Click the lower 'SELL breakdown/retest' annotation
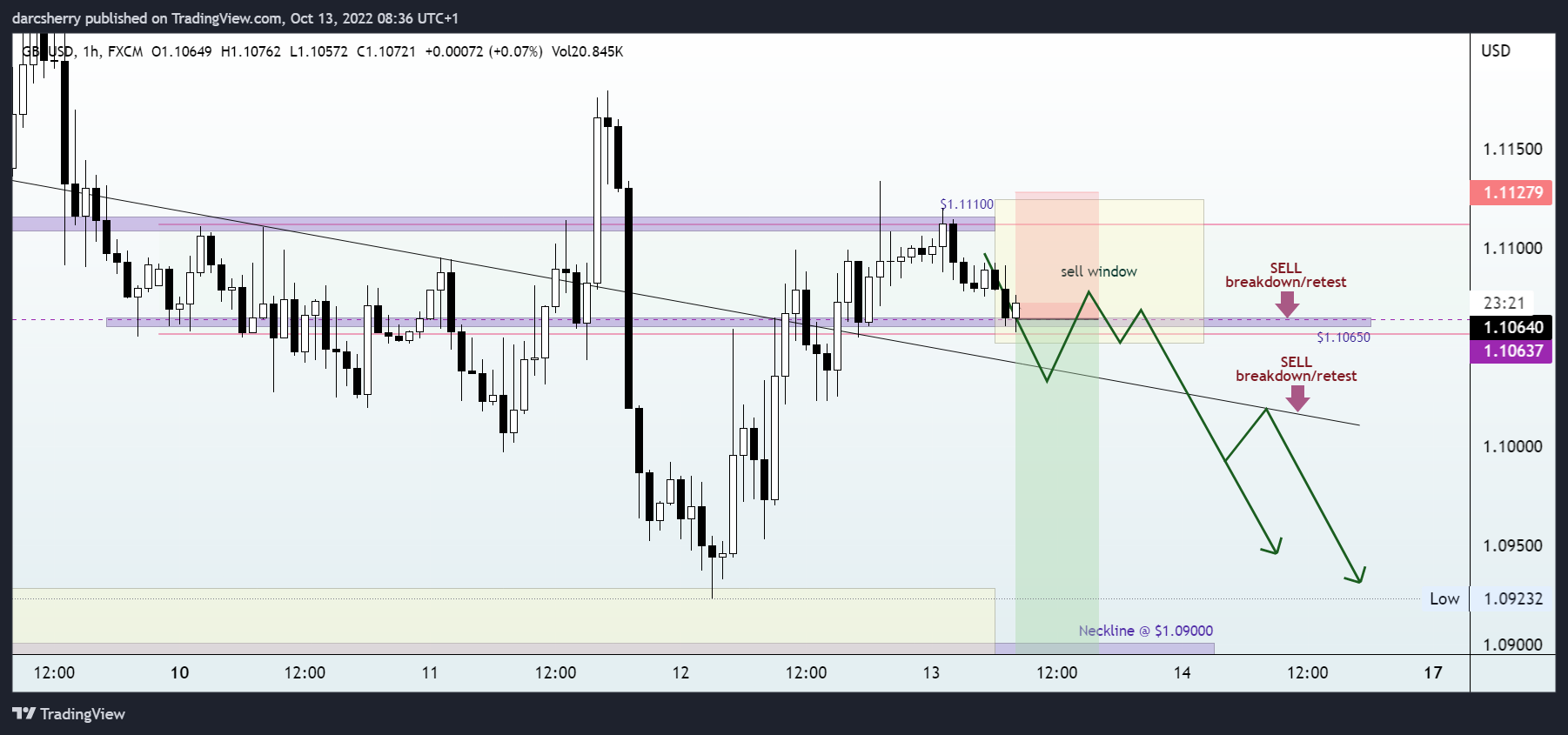Screen dimensions: 1568x735 point(1296,369)
